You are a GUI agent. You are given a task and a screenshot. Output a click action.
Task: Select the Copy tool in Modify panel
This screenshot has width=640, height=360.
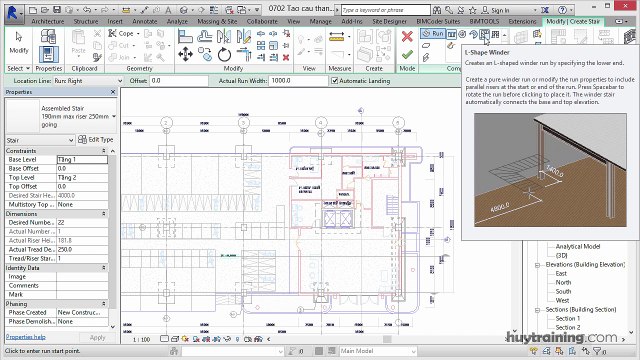(x=204, y=54)
